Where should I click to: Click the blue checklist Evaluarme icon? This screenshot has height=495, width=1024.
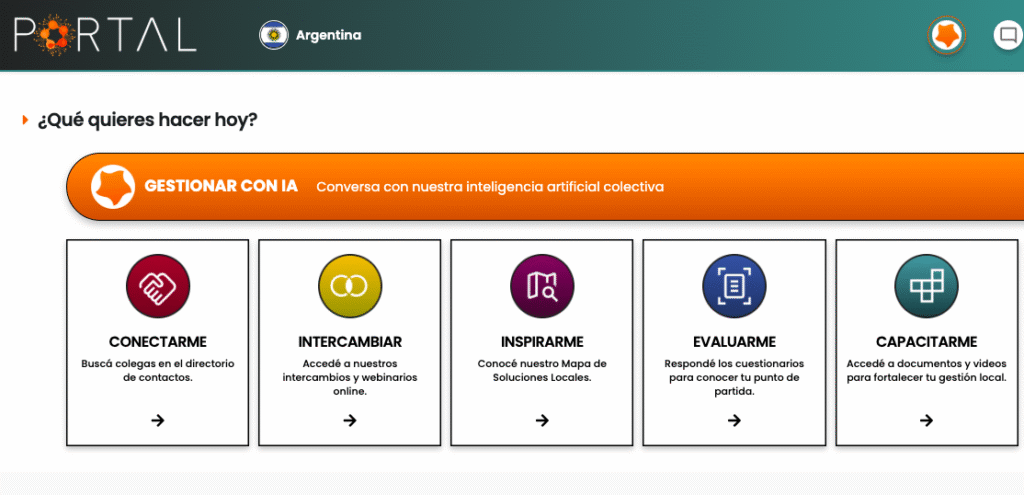(733, 287)
